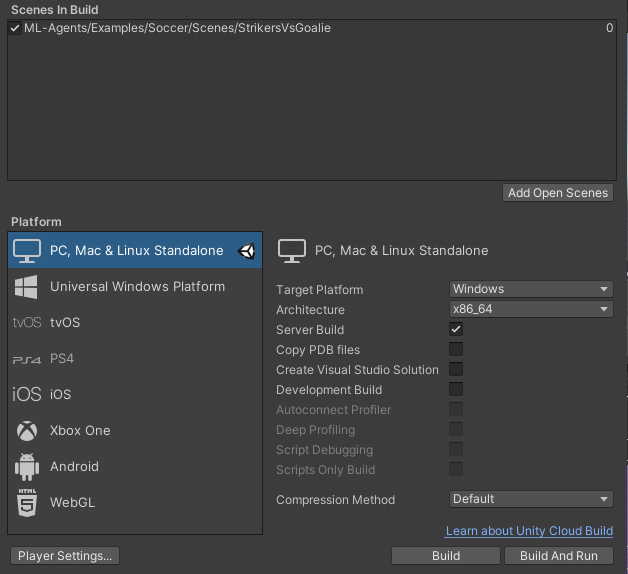Select the Xbox One logo icon
The height and width of the screenshot is (574, 628).
click(27, 431)
